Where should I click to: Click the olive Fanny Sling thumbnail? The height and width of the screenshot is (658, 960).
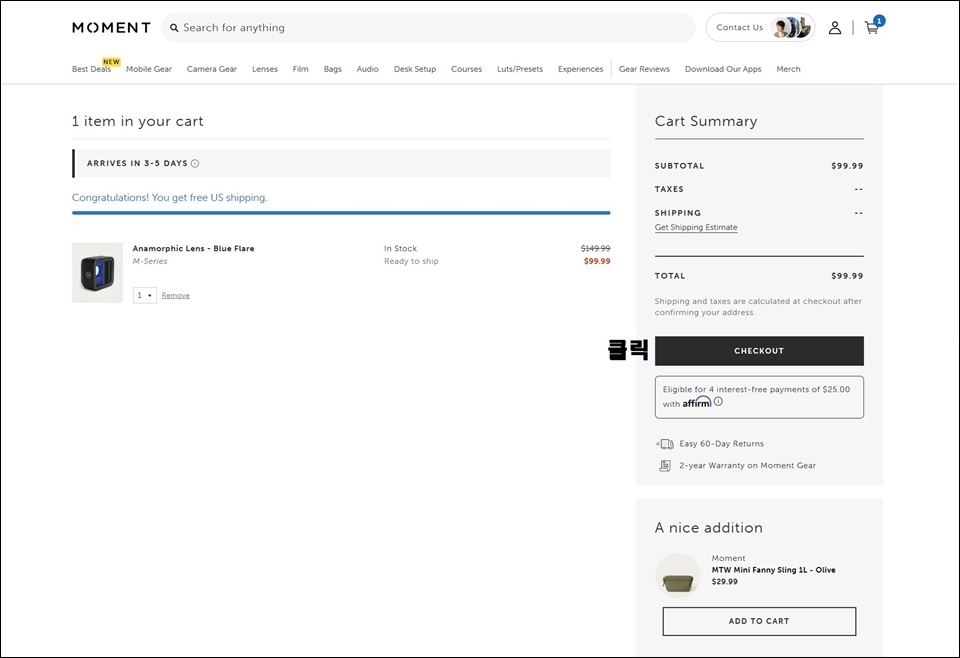678,575
